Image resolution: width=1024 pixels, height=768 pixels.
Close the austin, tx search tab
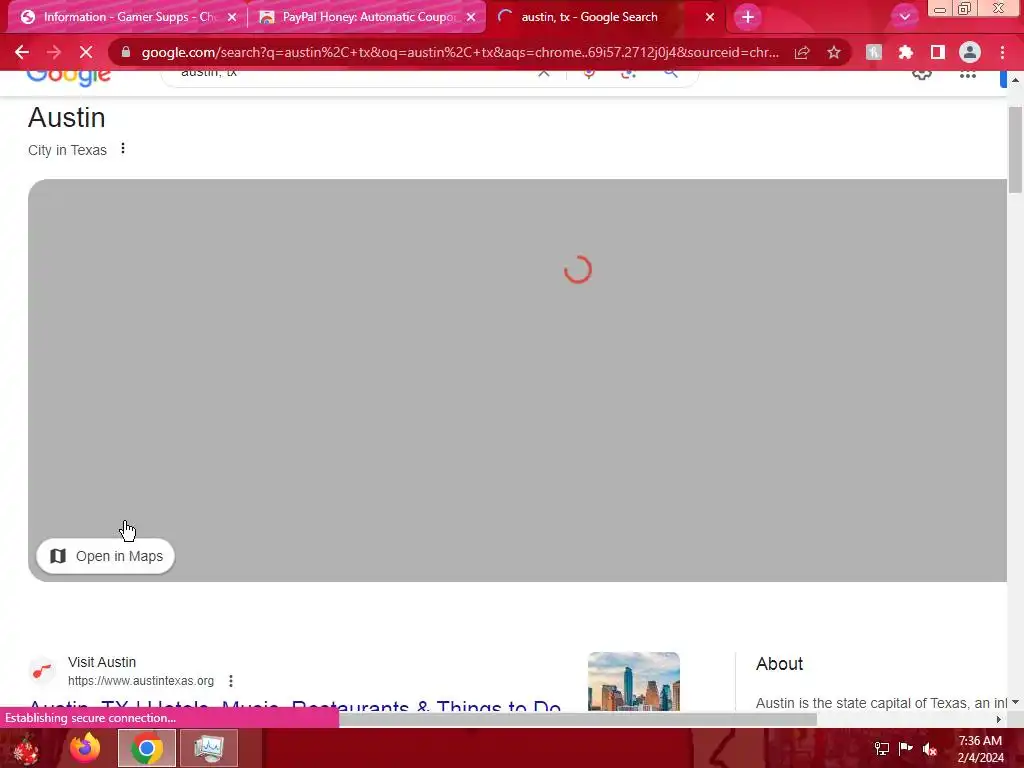[x=710, y=18]
